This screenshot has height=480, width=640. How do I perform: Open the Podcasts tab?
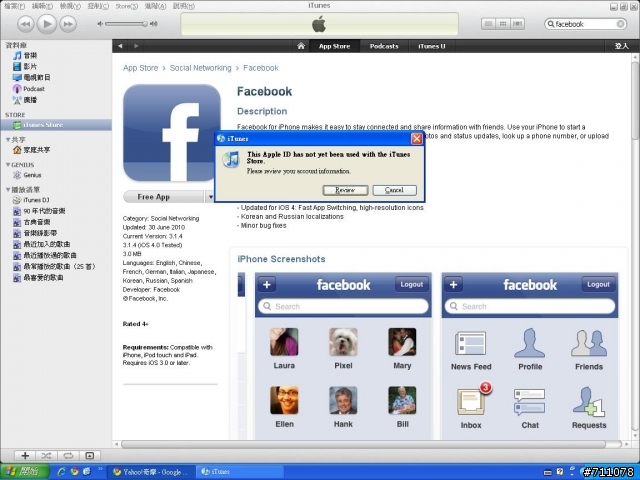click(384, 46)
